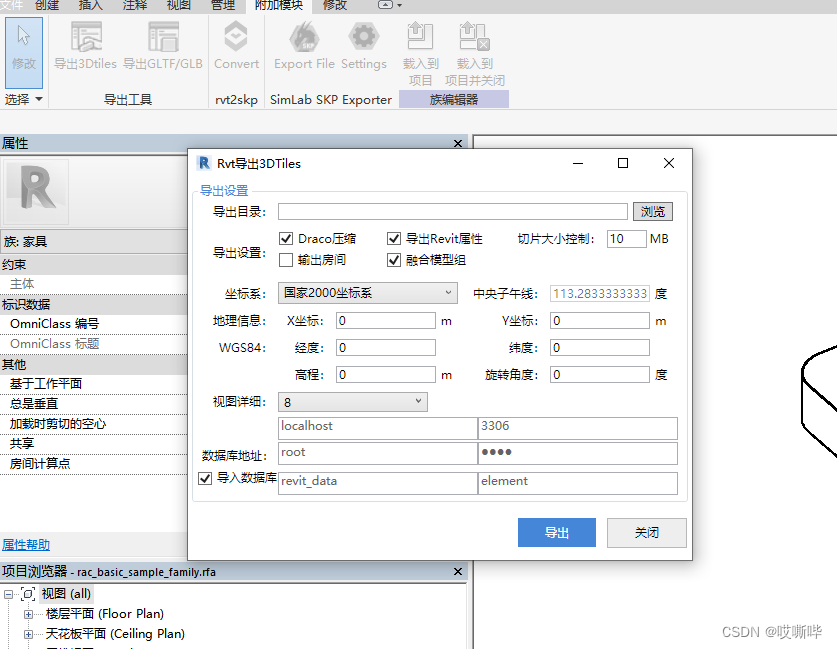Click the localhost database address field

[x=376, y=426]
